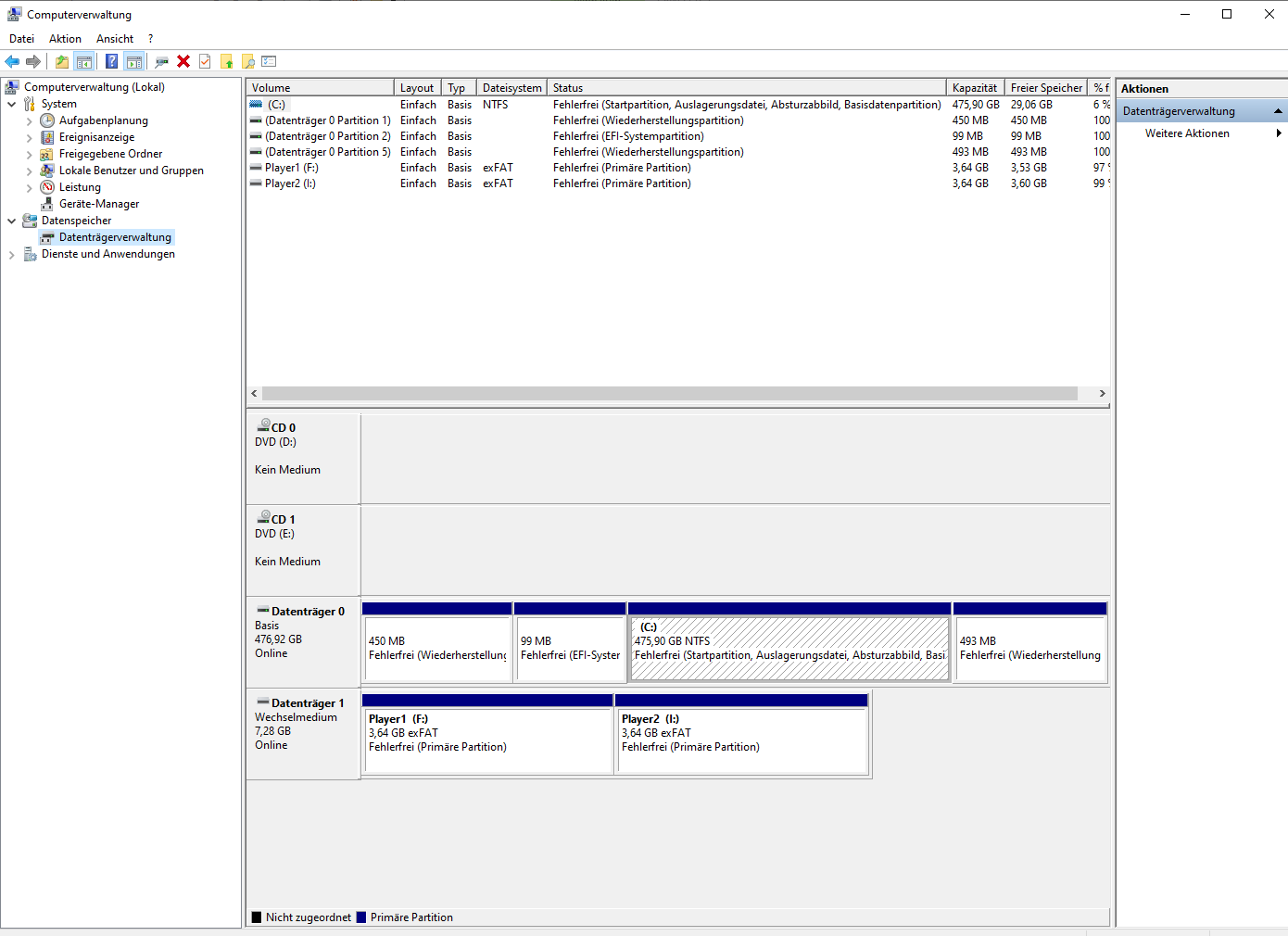
Task: Expand Lokale Benutzer und Gruppen node
Action: 29,171
